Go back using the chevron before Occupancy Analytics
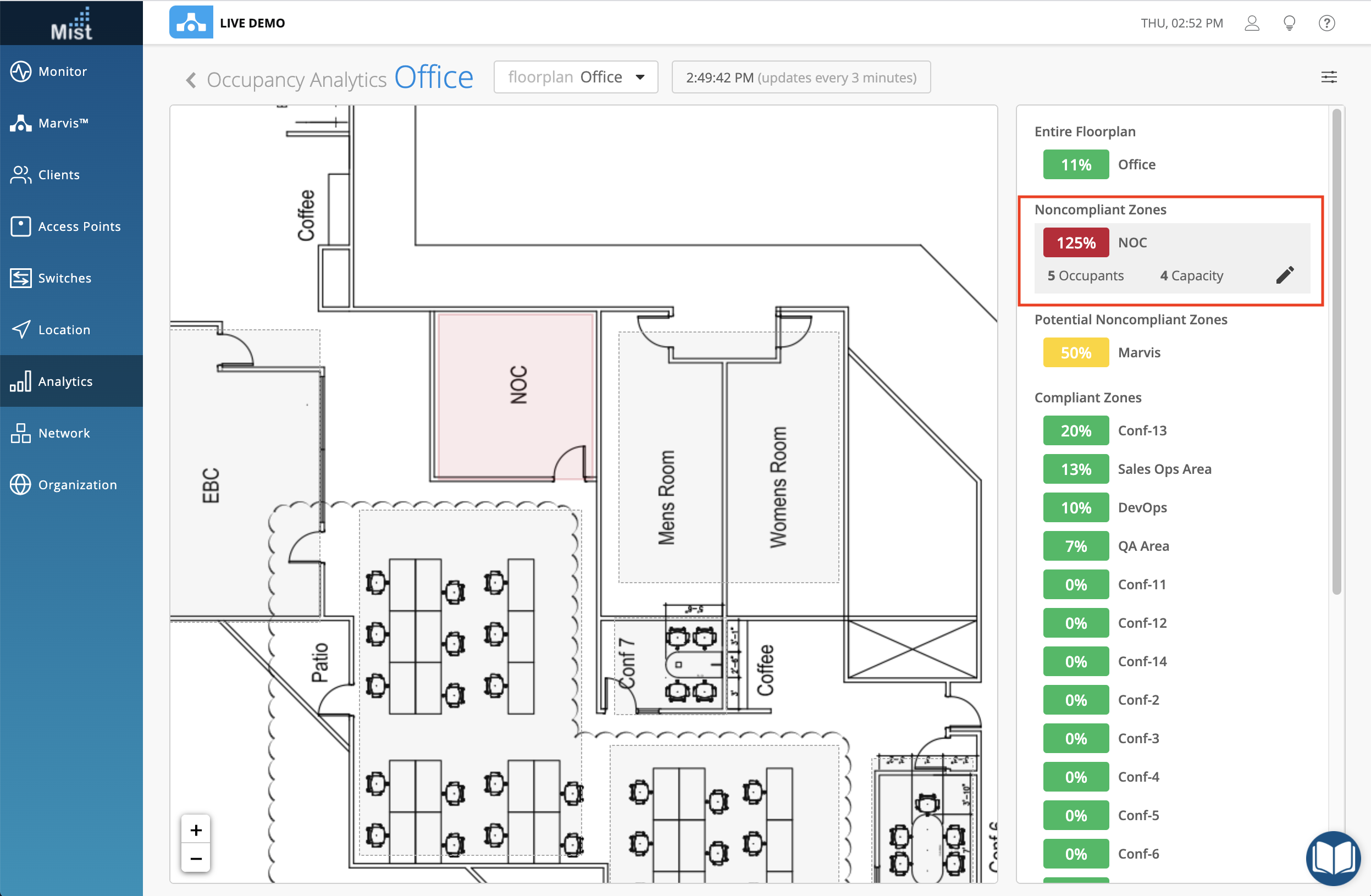 191,80
